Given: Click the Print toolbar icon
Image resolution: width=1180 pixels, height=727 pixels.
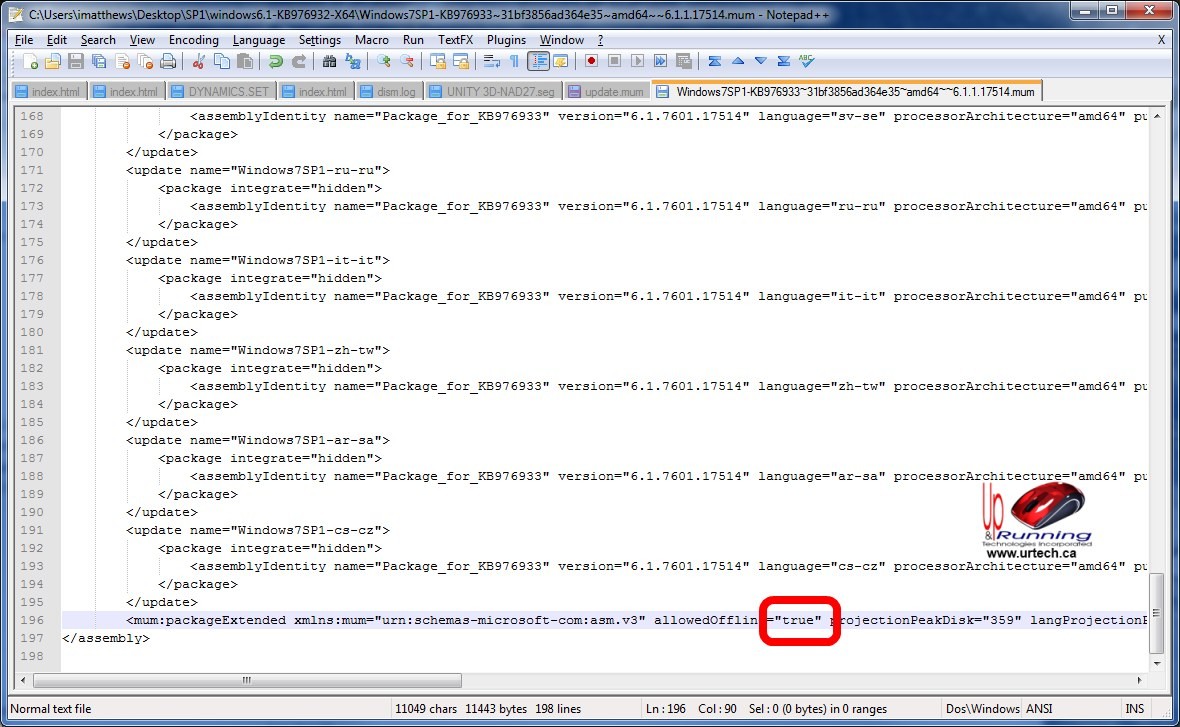Looking at the screenshot, I should [168, 61].
